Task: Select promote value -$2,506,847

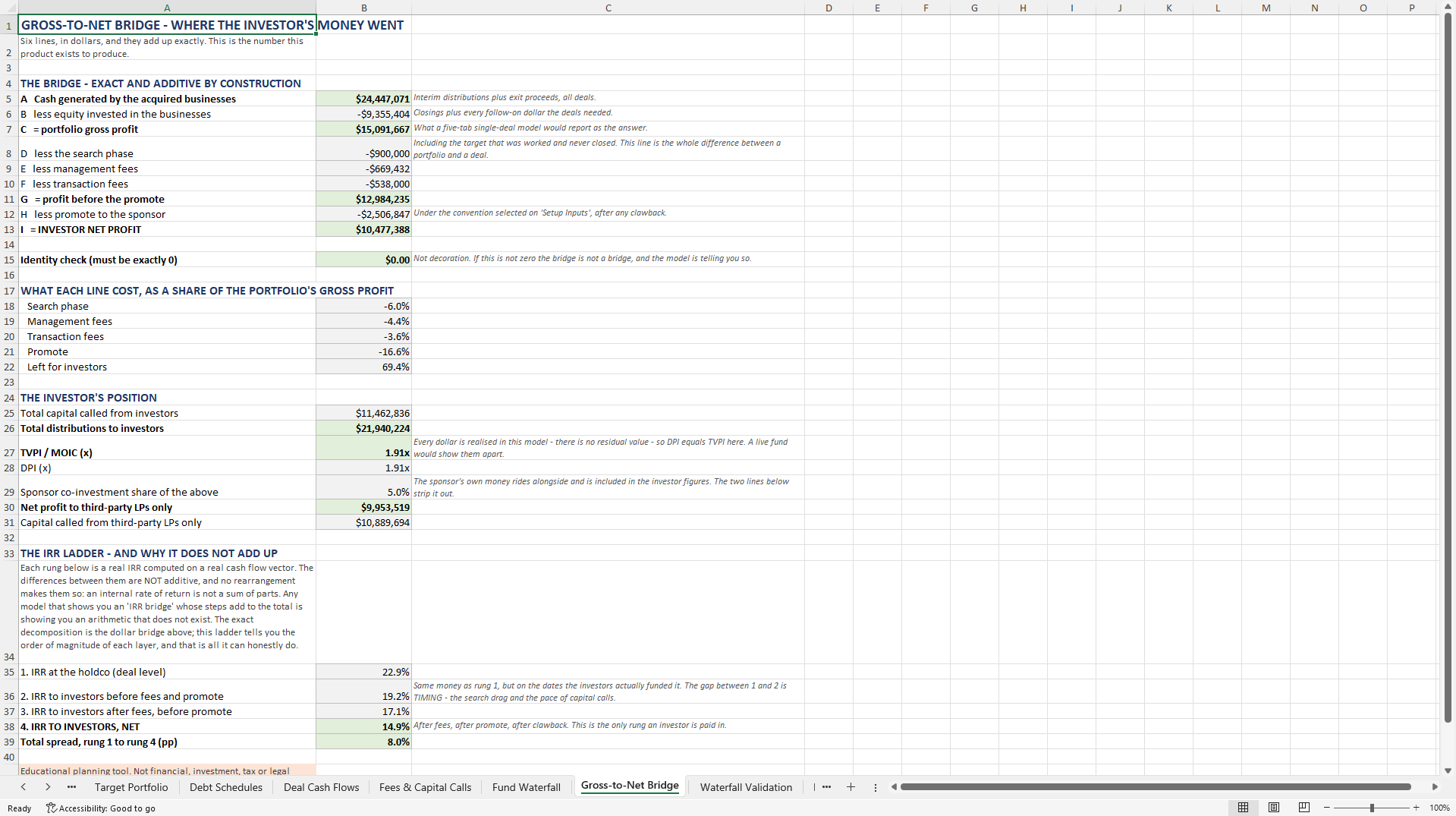Action: [x=363, y=214]
